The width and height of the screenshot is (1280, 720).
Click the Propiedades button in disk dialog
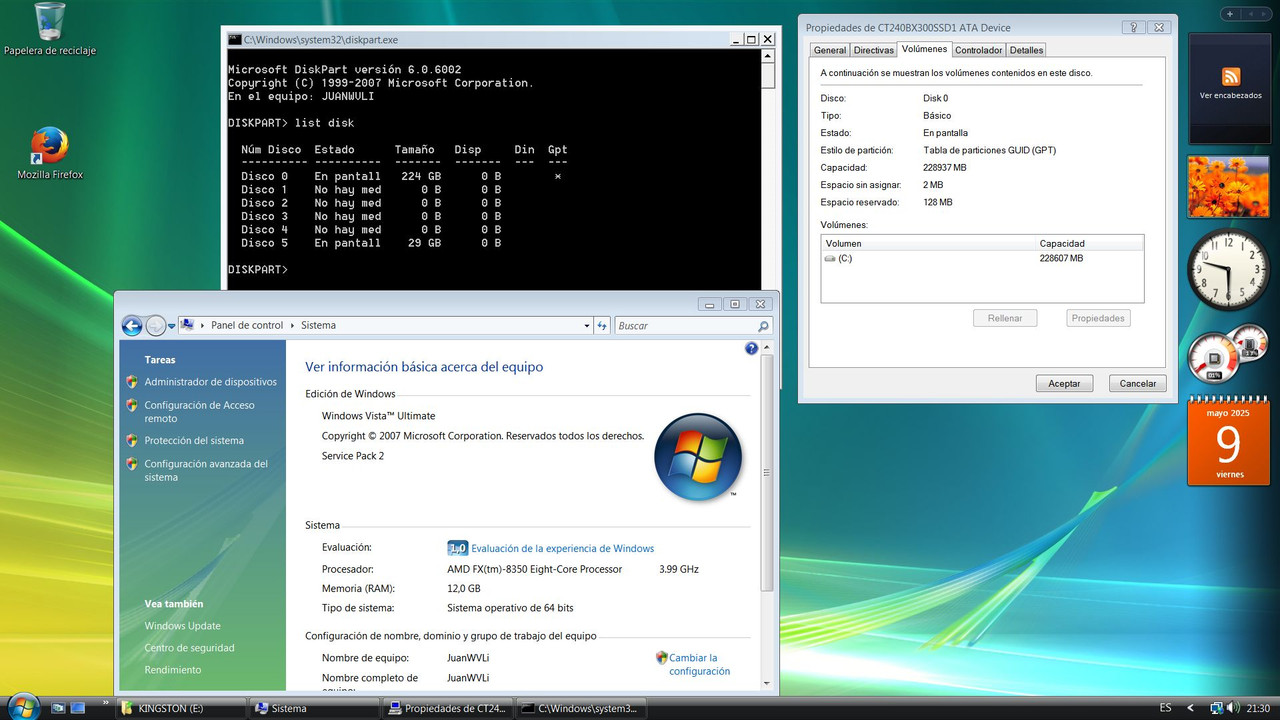1098,318
